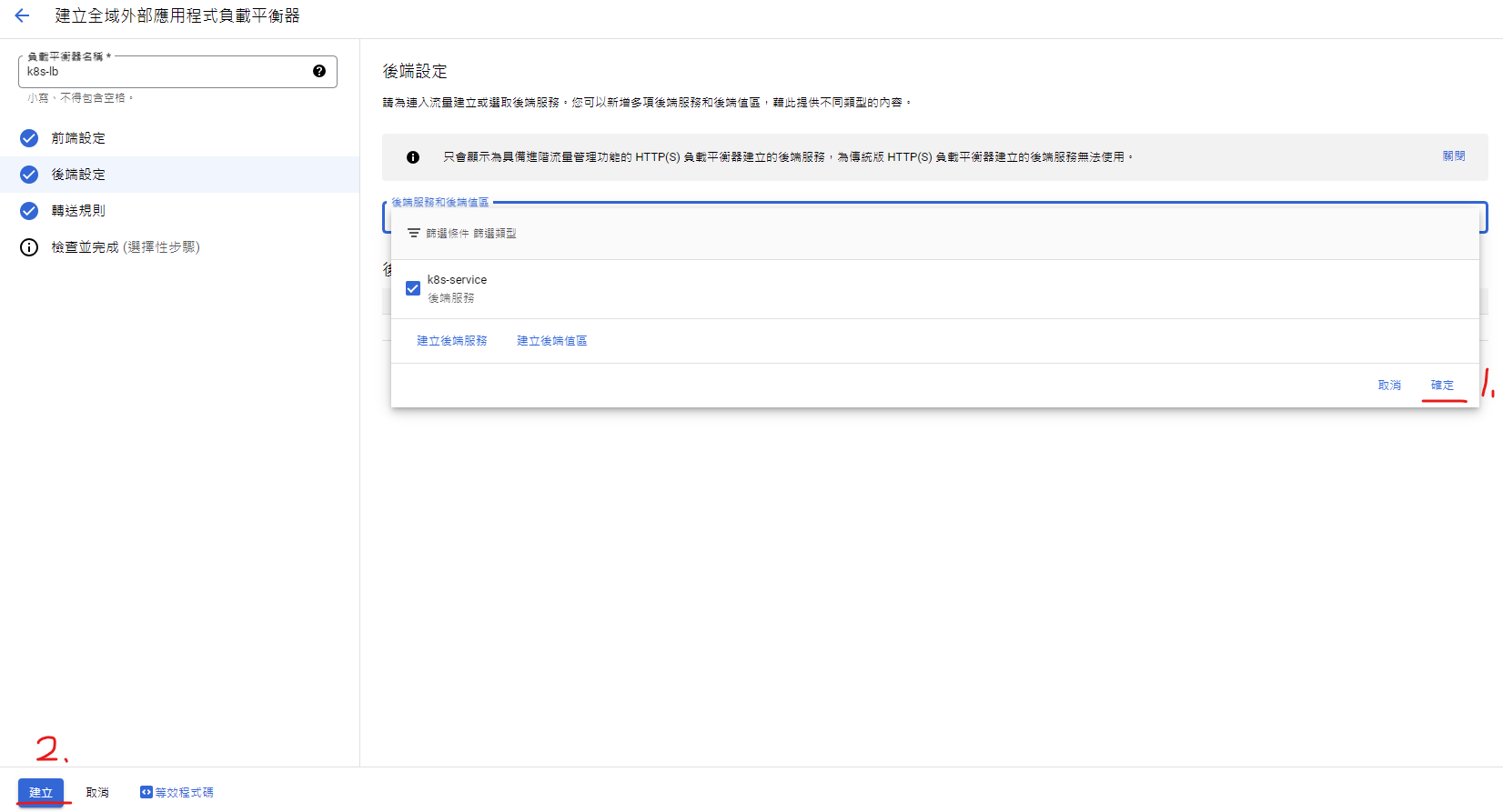Screen dimensions: 1503x812
Task: Click the bottom 取消 cancel button
Action: pos(97,792)
